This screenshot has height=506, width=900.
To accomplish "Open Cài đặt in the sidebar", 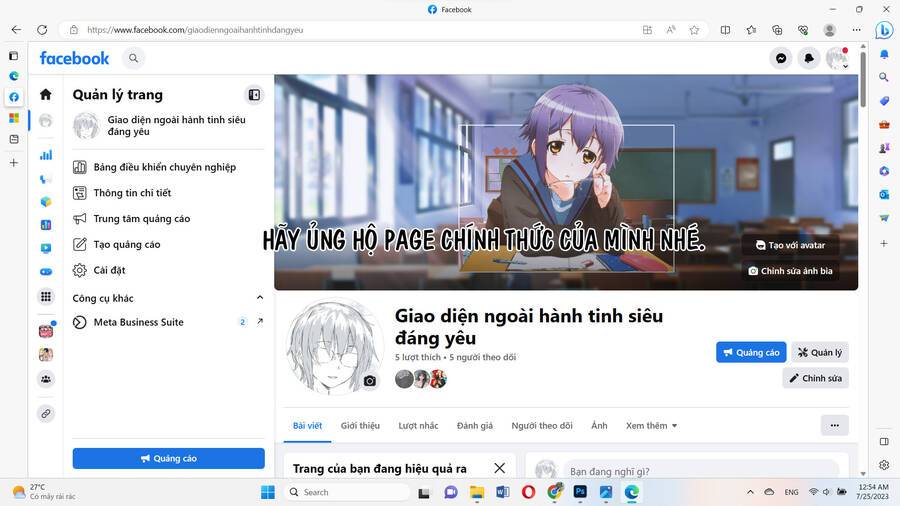I will coord(109,270).
